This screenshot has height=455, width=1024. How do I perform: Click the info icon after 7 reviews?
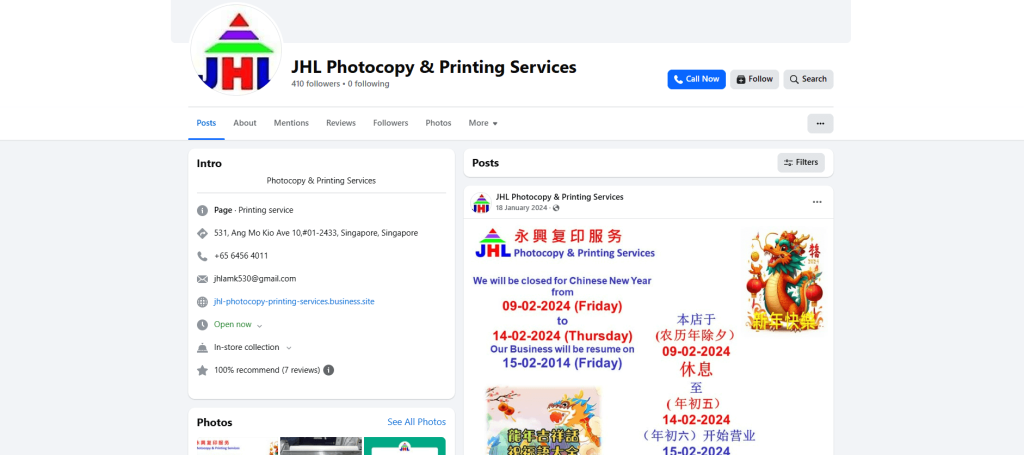click(x=328, y=370)
